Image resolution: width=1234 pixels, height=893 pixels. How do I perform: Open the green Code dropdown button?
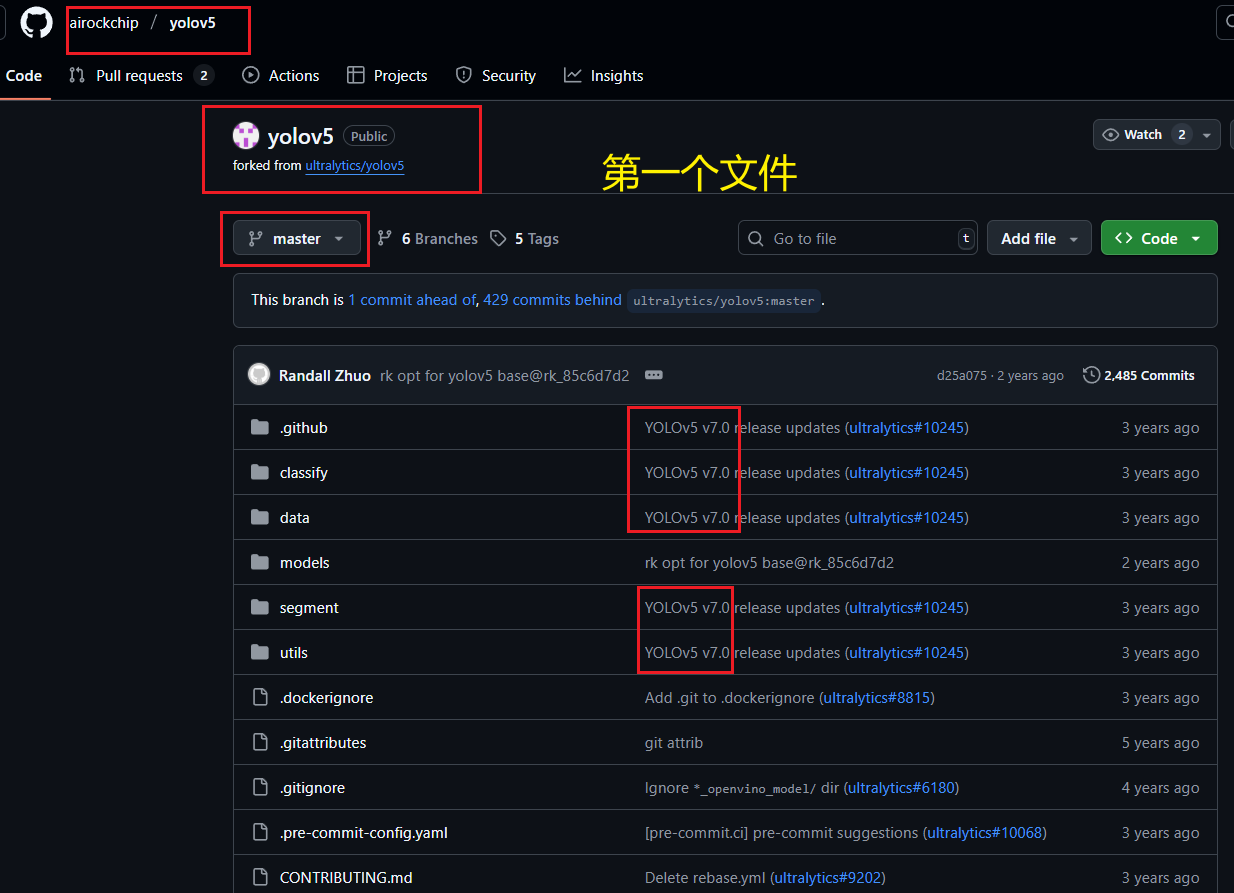(x=1159, y=239)
